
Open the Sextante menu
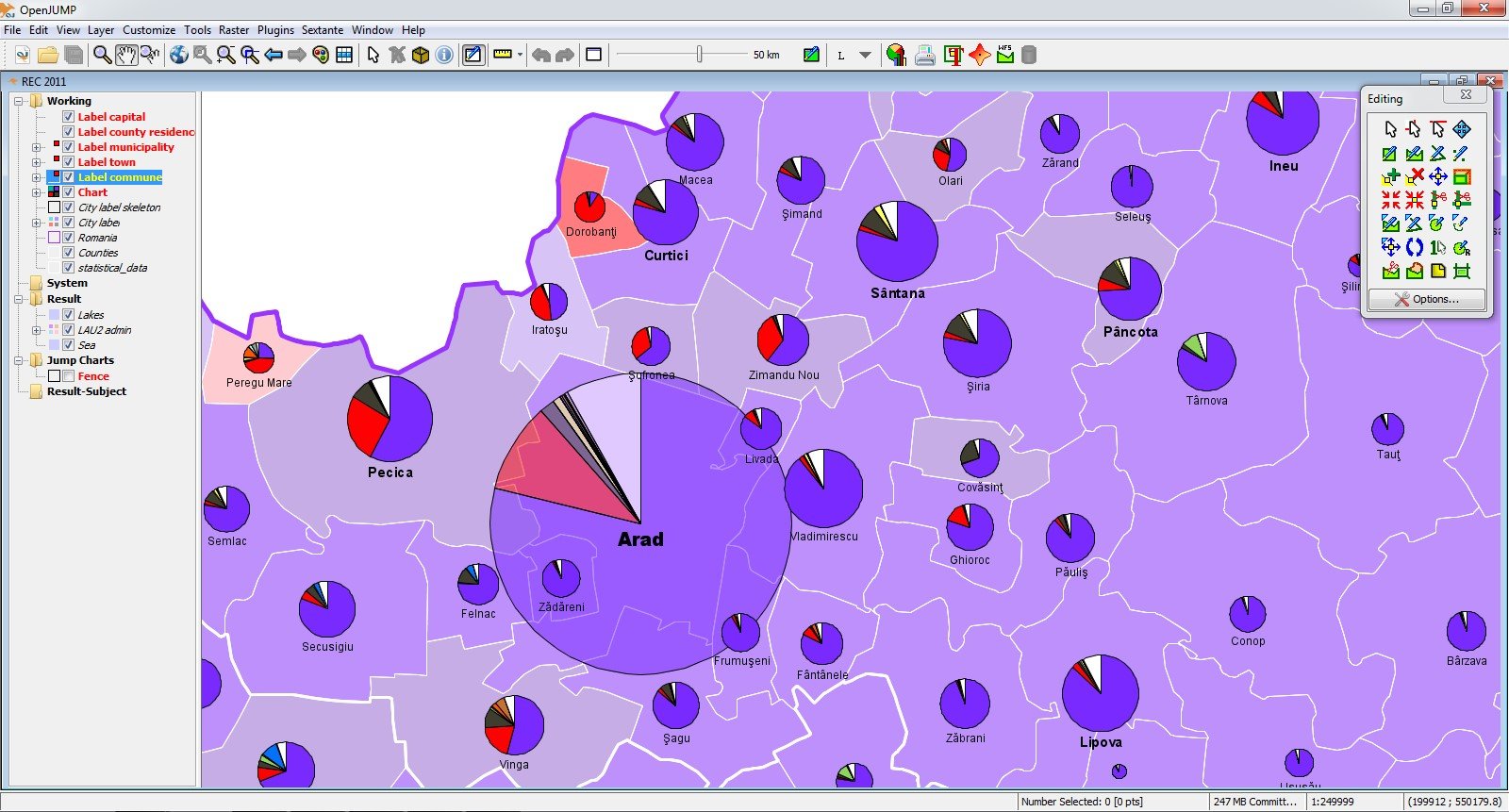click(x=323, y=30)
